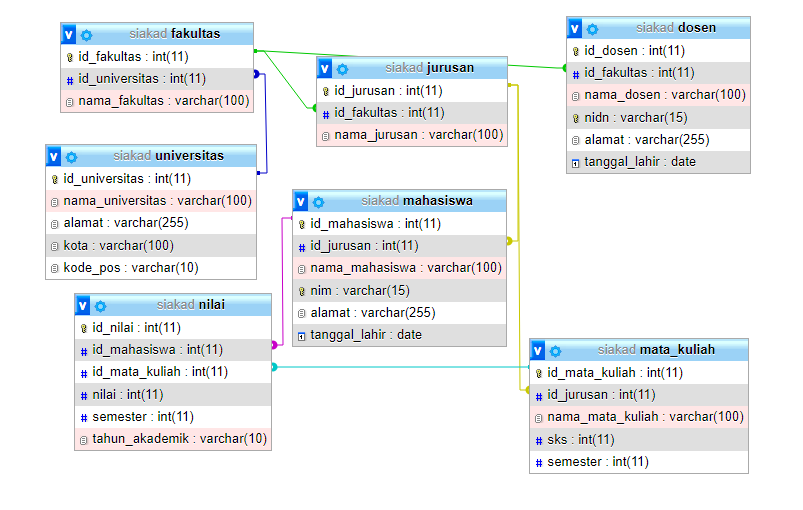The image size is (803, 510).
Task: Click 'nama_mahasiswa : varchar(100)' field
Action: (x=399, y=268)
